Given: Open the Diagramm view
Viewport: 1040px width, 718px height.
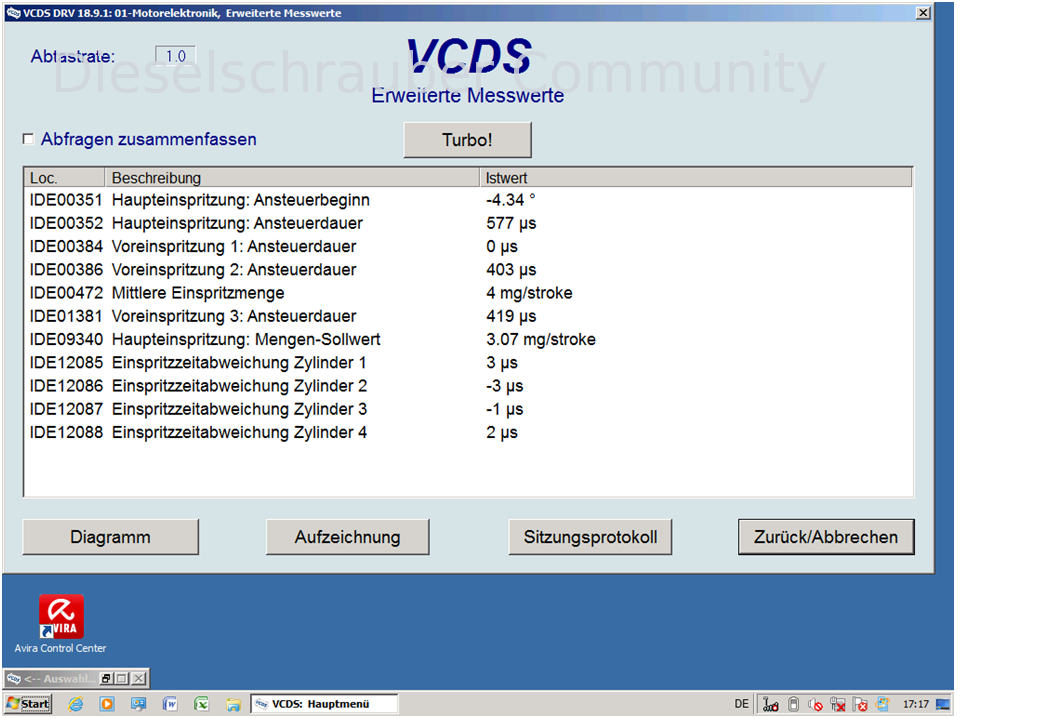Looking at the screenshot, I should [111, 537].
